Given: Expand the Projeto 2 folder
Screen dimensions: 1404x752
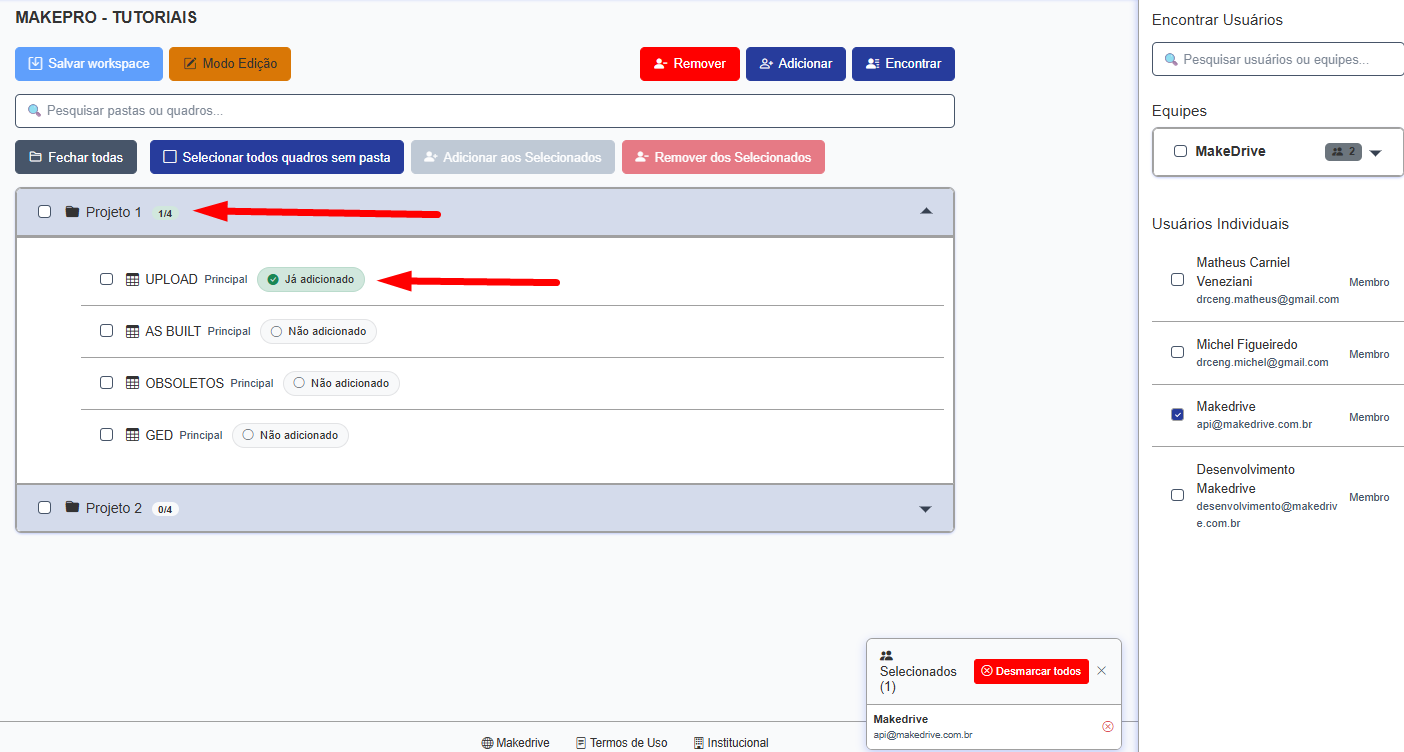Looking at the screenshot, I should (925, 508).
